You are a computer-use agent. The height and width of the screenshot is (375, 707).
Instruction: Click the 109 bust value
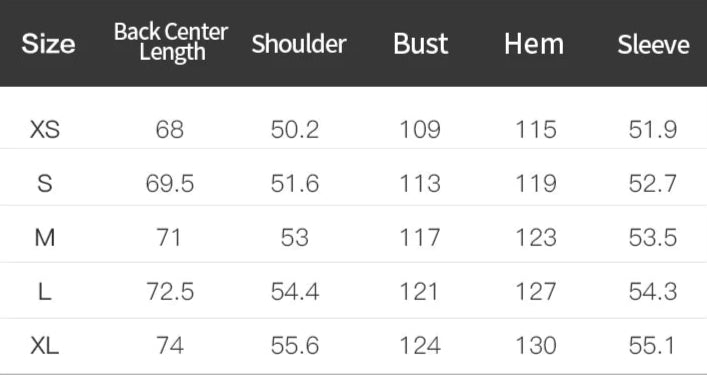[x=420, y=130]
